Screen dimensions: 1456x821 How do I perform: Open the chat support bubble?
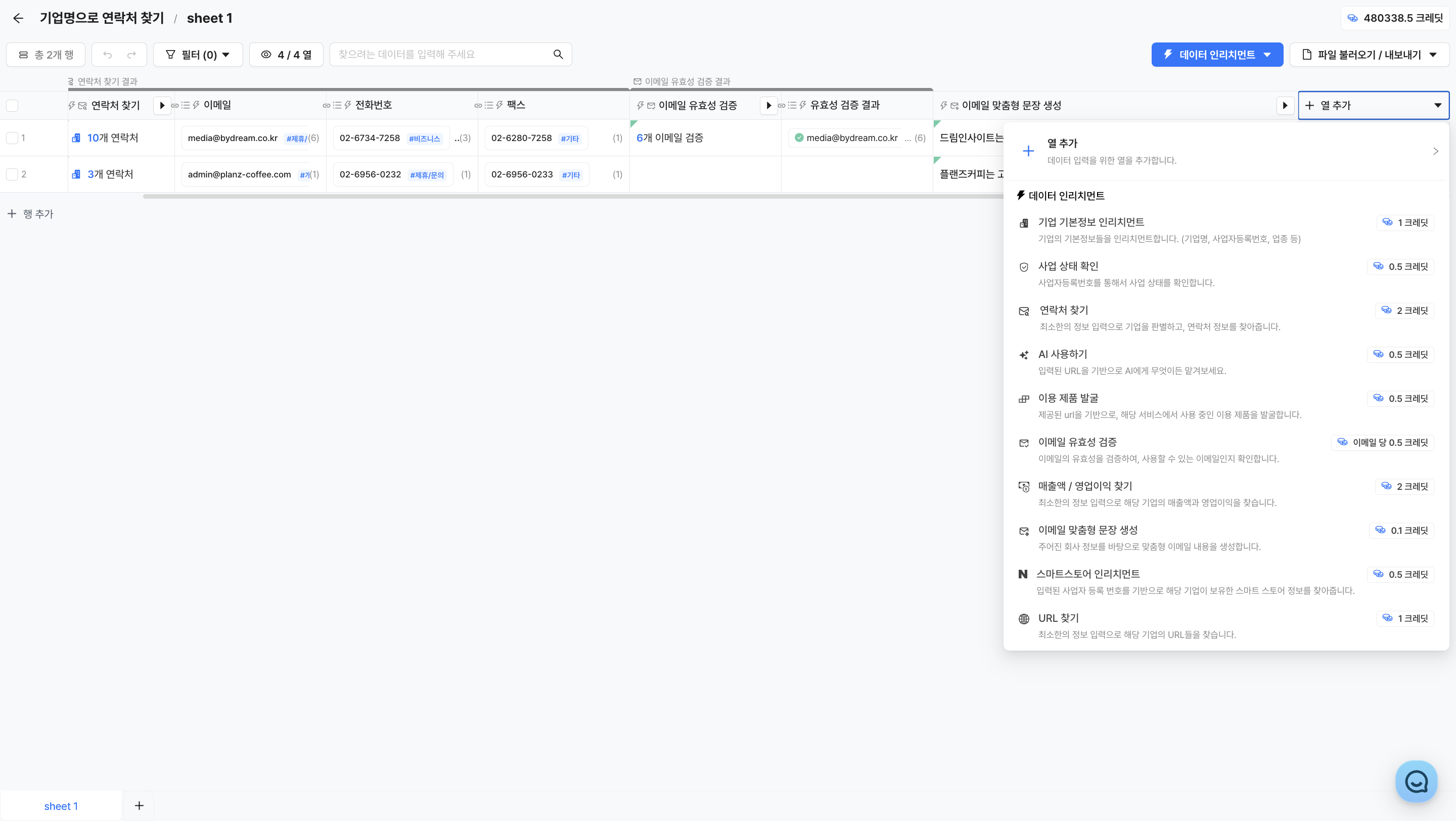[1416, 782]
